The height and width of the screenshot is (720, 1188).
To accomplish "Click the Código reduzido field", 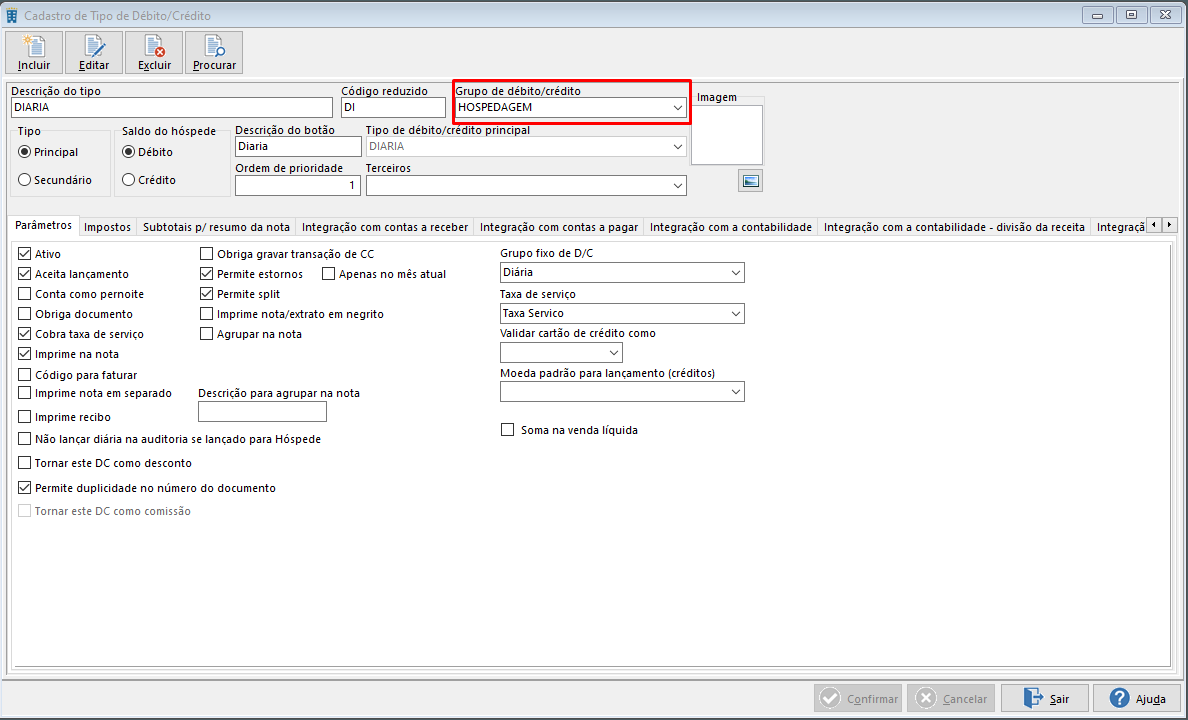I will (x=393, y=108).
